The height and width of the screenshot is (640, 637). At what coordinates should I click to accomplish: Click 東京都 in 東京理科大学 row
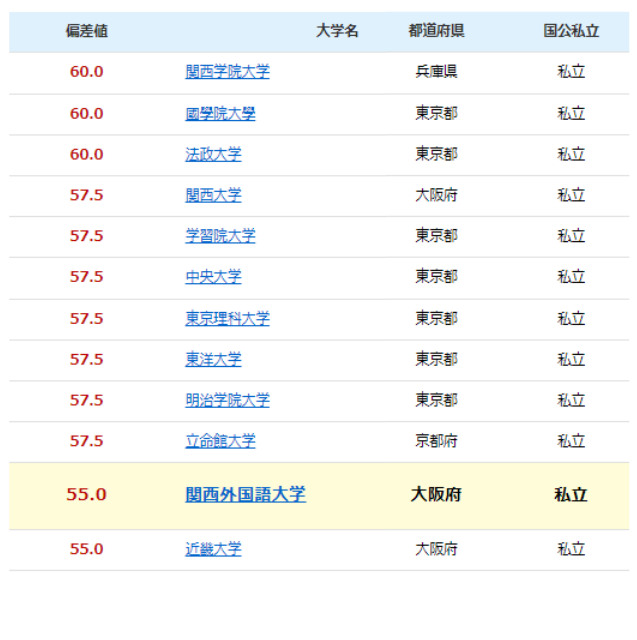point(436,318)
